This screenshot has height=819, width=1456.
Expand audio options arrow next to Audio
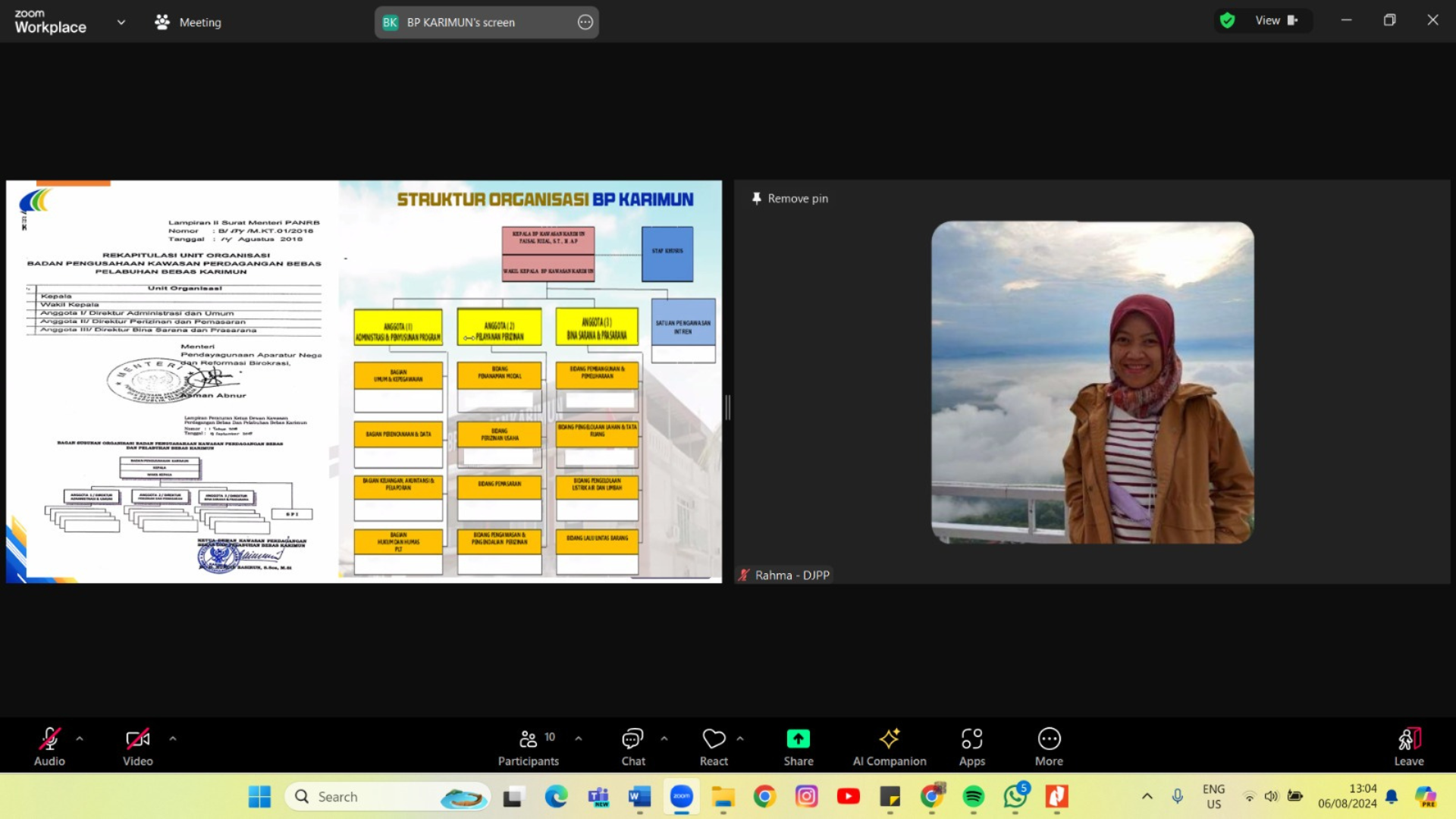(x=80, y=739)
